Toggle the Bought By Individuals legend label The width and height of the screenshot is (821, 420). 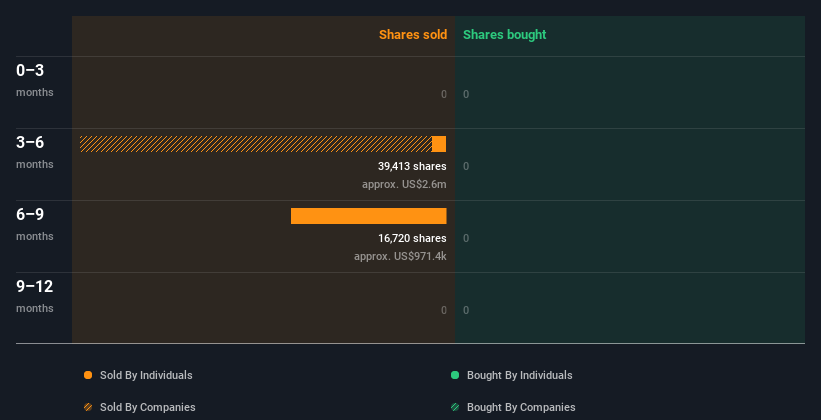tap(519, 375)
